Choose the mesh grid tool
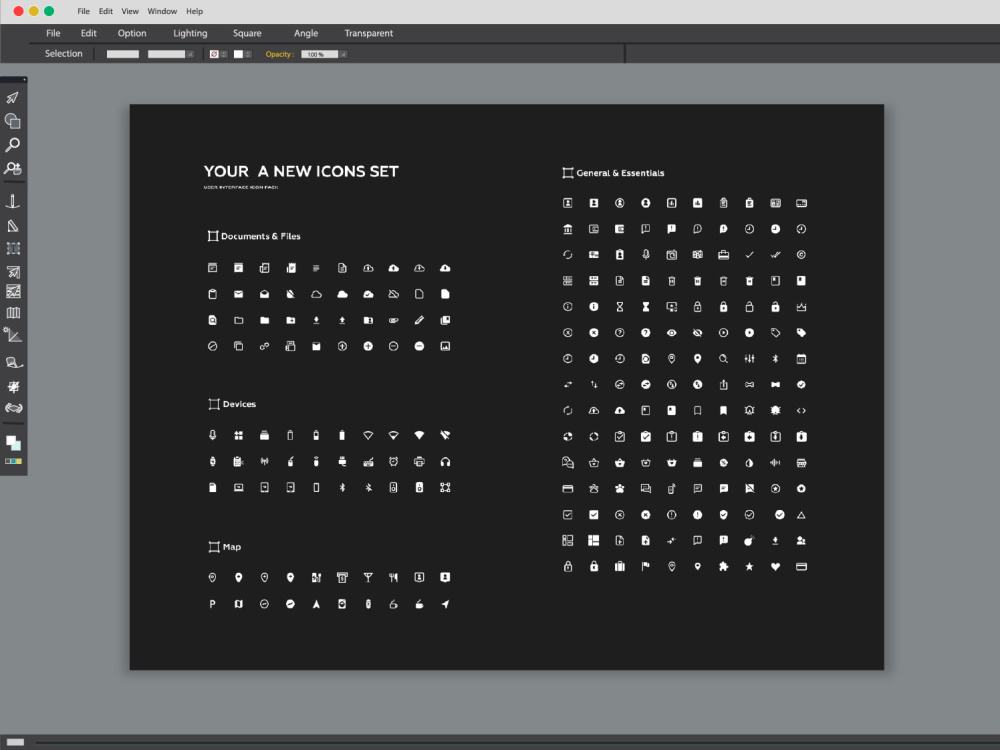 13,386
